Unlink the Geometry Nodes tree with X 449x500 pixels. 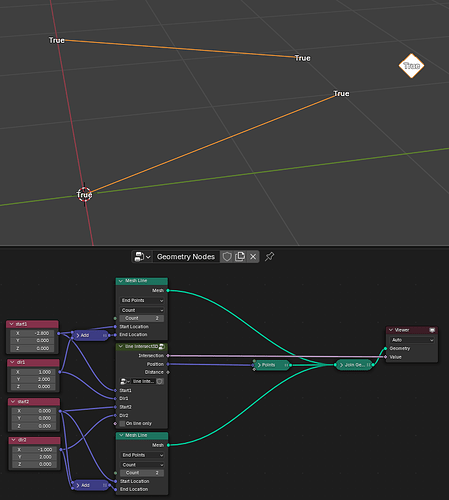point(253,257)
